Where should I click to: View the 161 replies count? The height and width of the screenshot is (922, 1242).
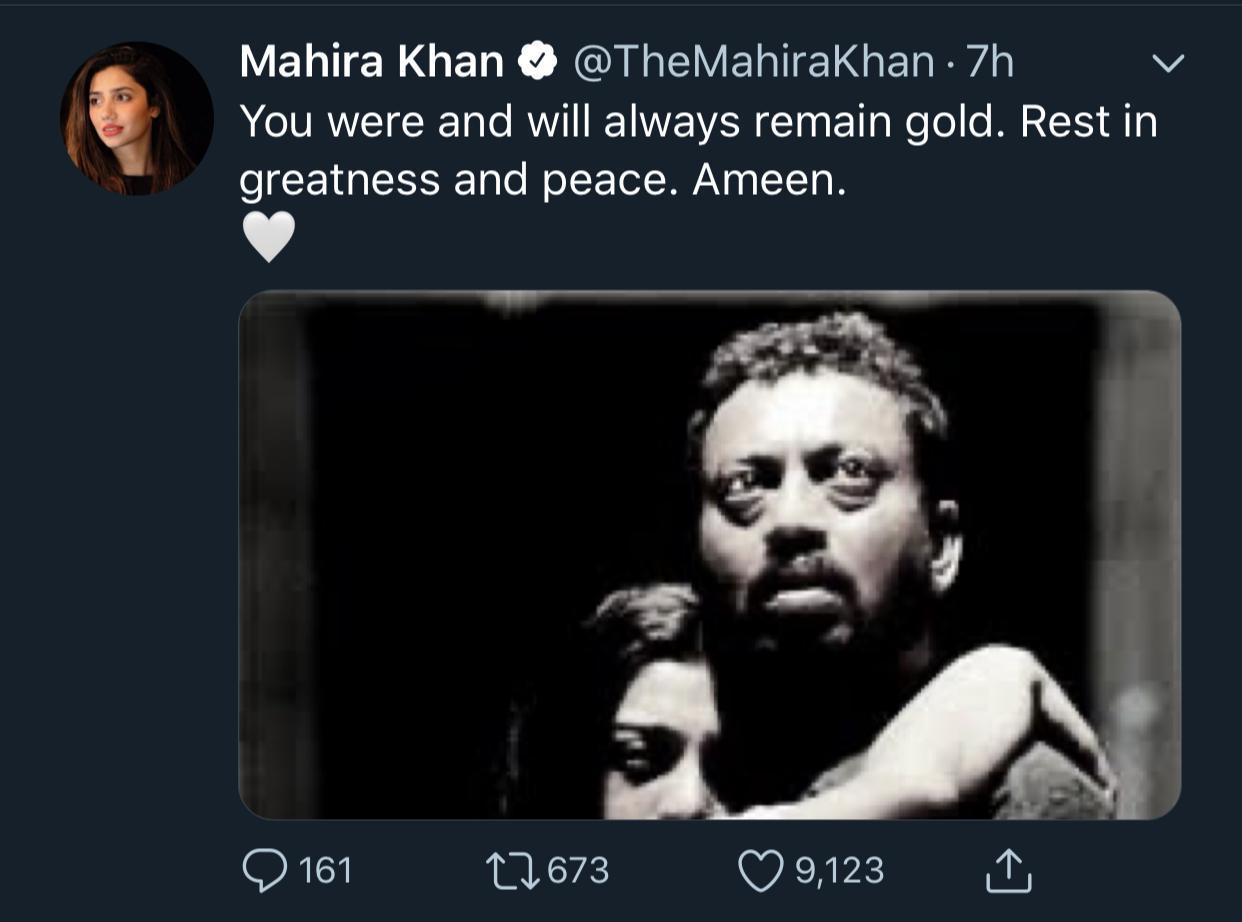pyautogui.click(x=326, y=870)
